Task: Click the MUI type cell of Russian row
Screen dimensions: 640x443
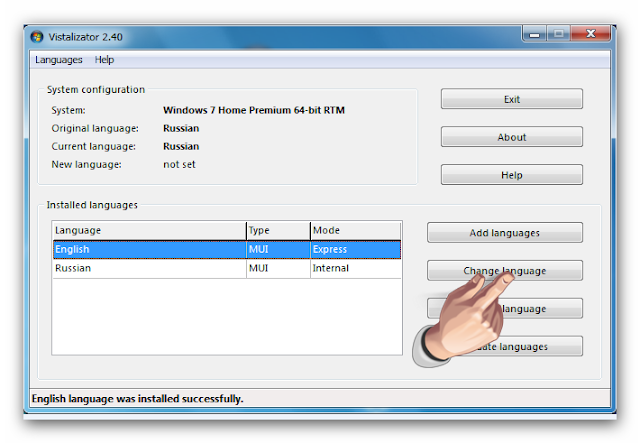Action: pyautogui.click(x=278, y=268)
